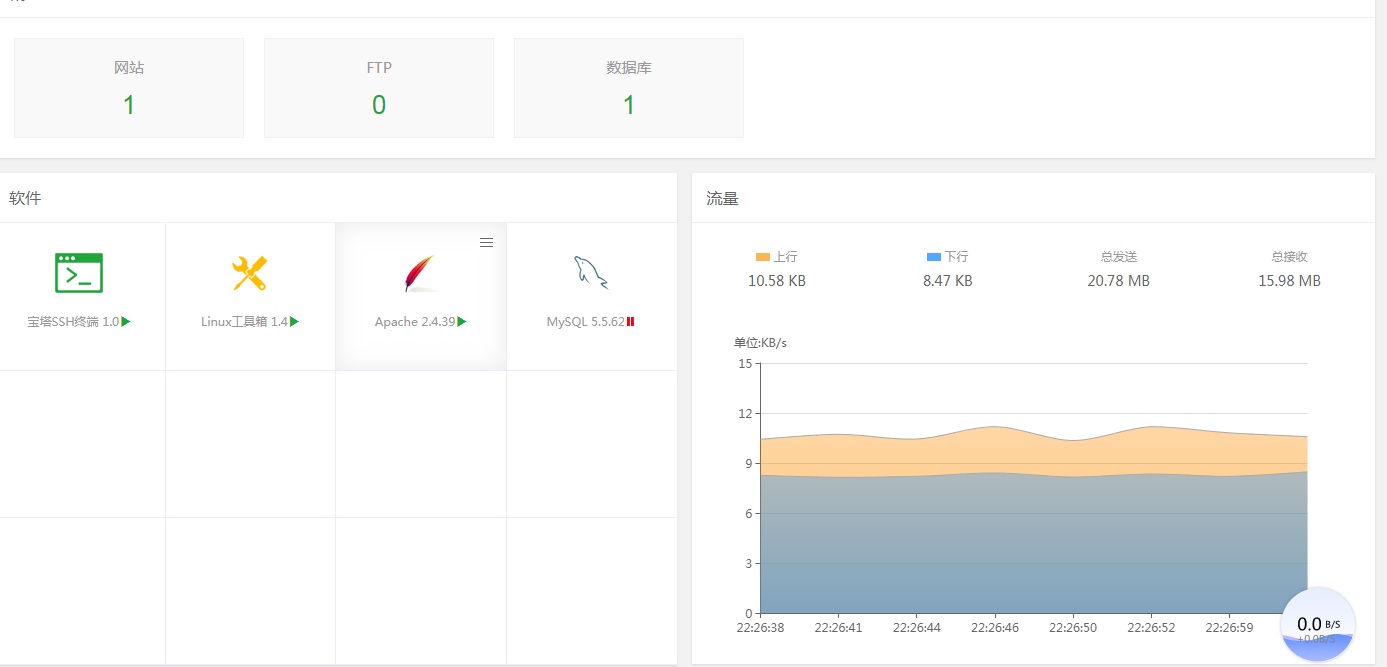This screenshot has width=1387, height=667.
Task: Toggle the 上行 orange legend swatch
Action: (763, 257)
